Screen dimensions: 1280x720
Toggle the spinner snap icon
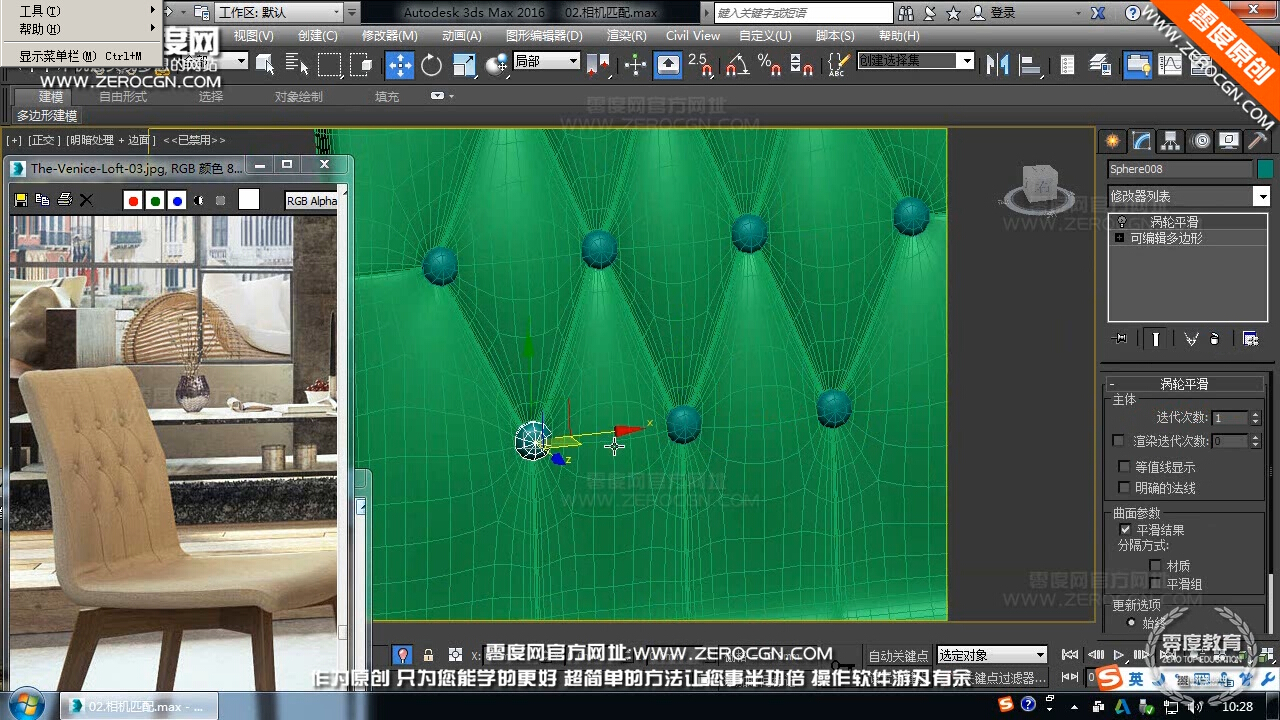pyautogui.click(x=801, y=65)
